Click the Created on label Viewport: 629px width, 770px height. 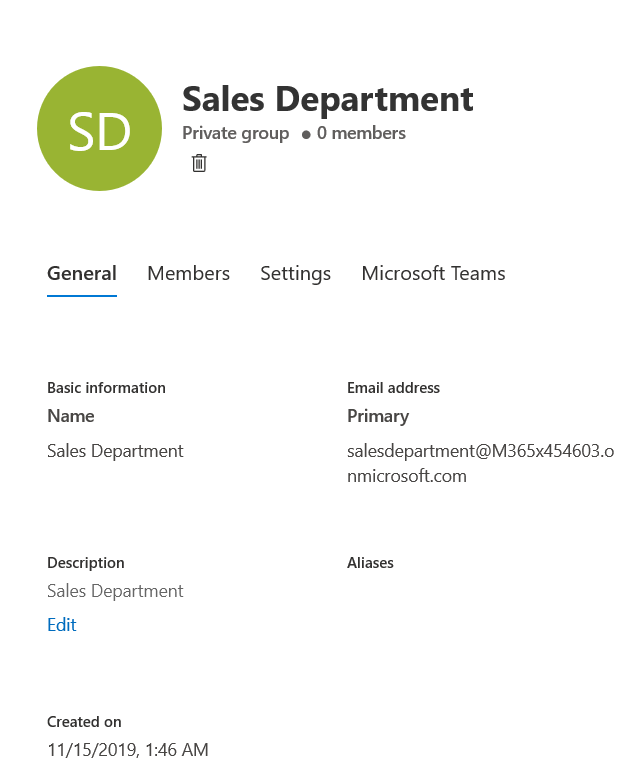(84, 722)
